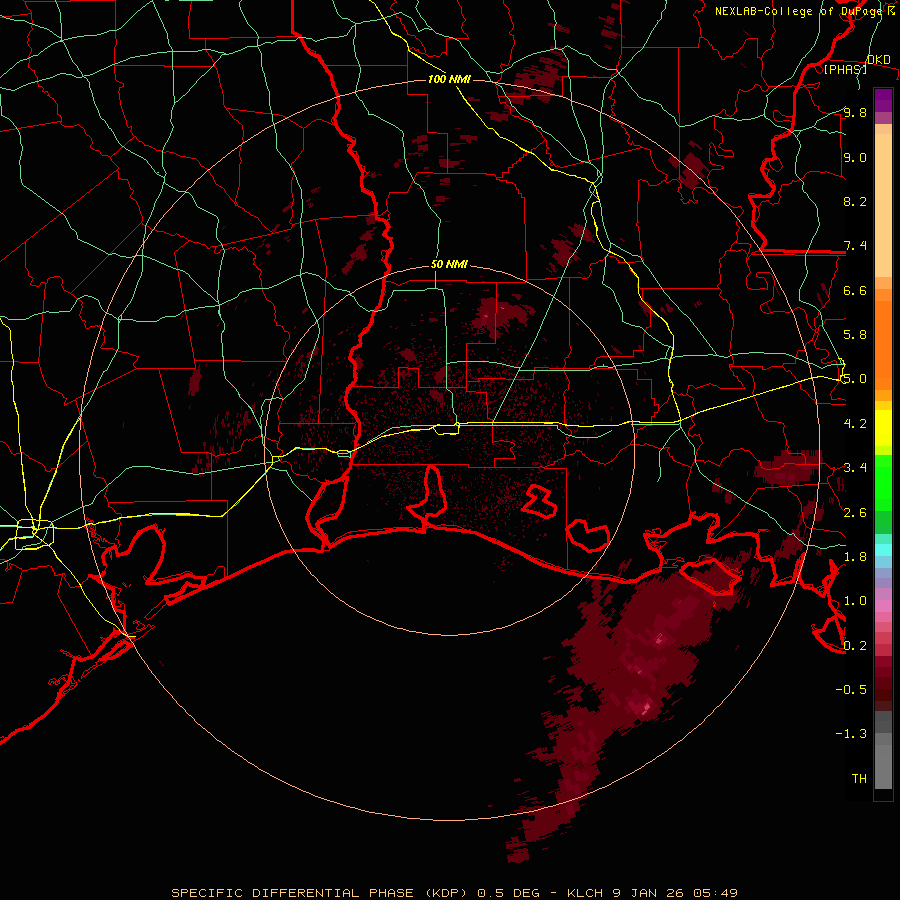Click the -1.3 value on the color scale

coord(851,734)
